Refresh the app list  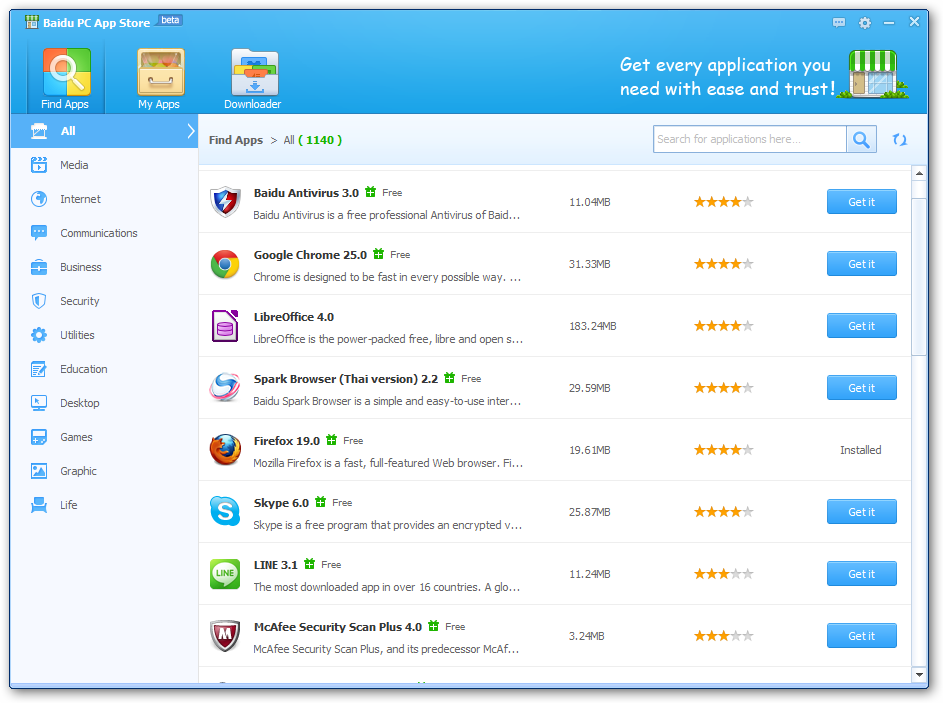point(900,140)
